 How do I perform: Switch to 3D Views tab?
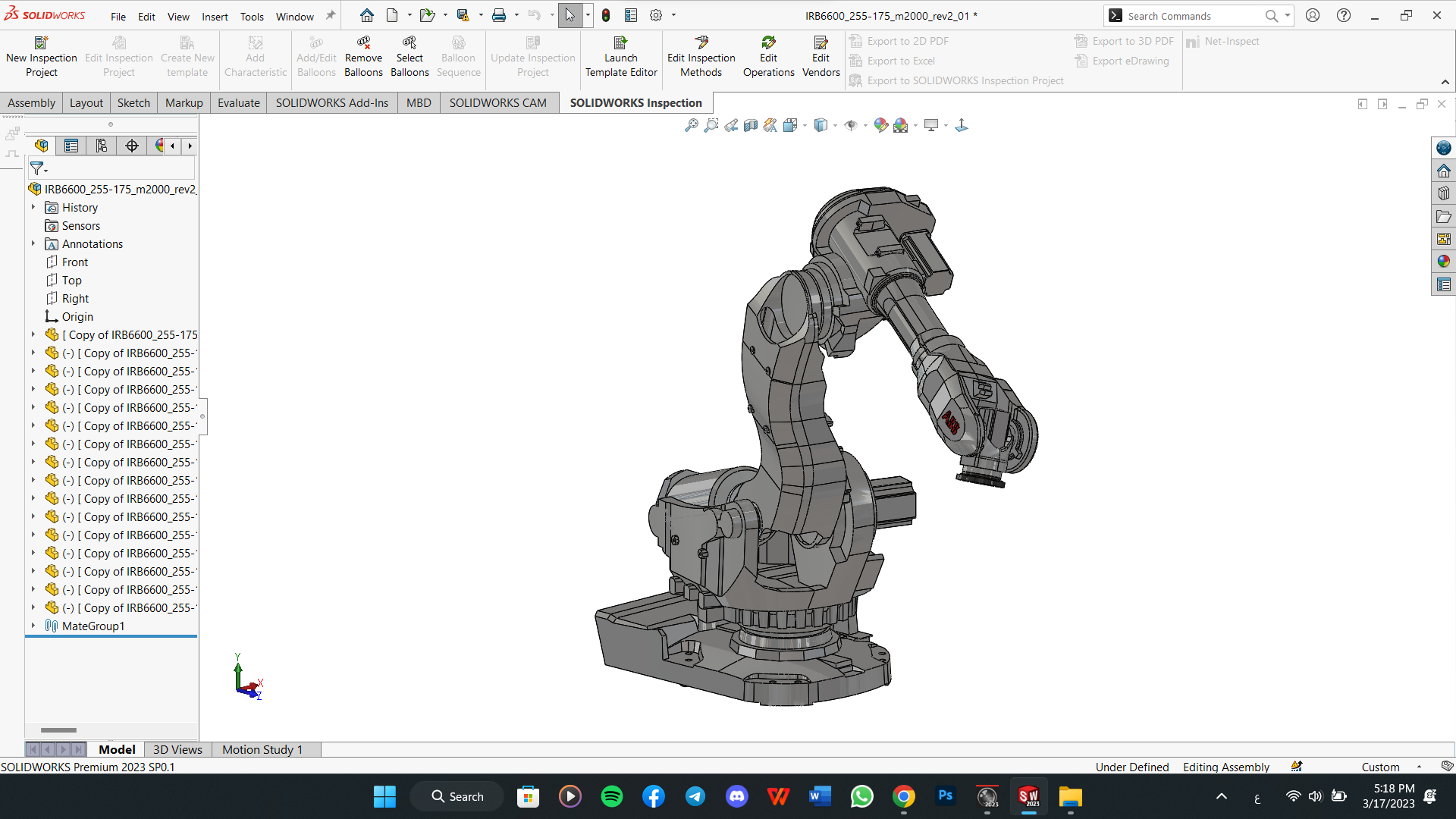[x=177, y=749]
